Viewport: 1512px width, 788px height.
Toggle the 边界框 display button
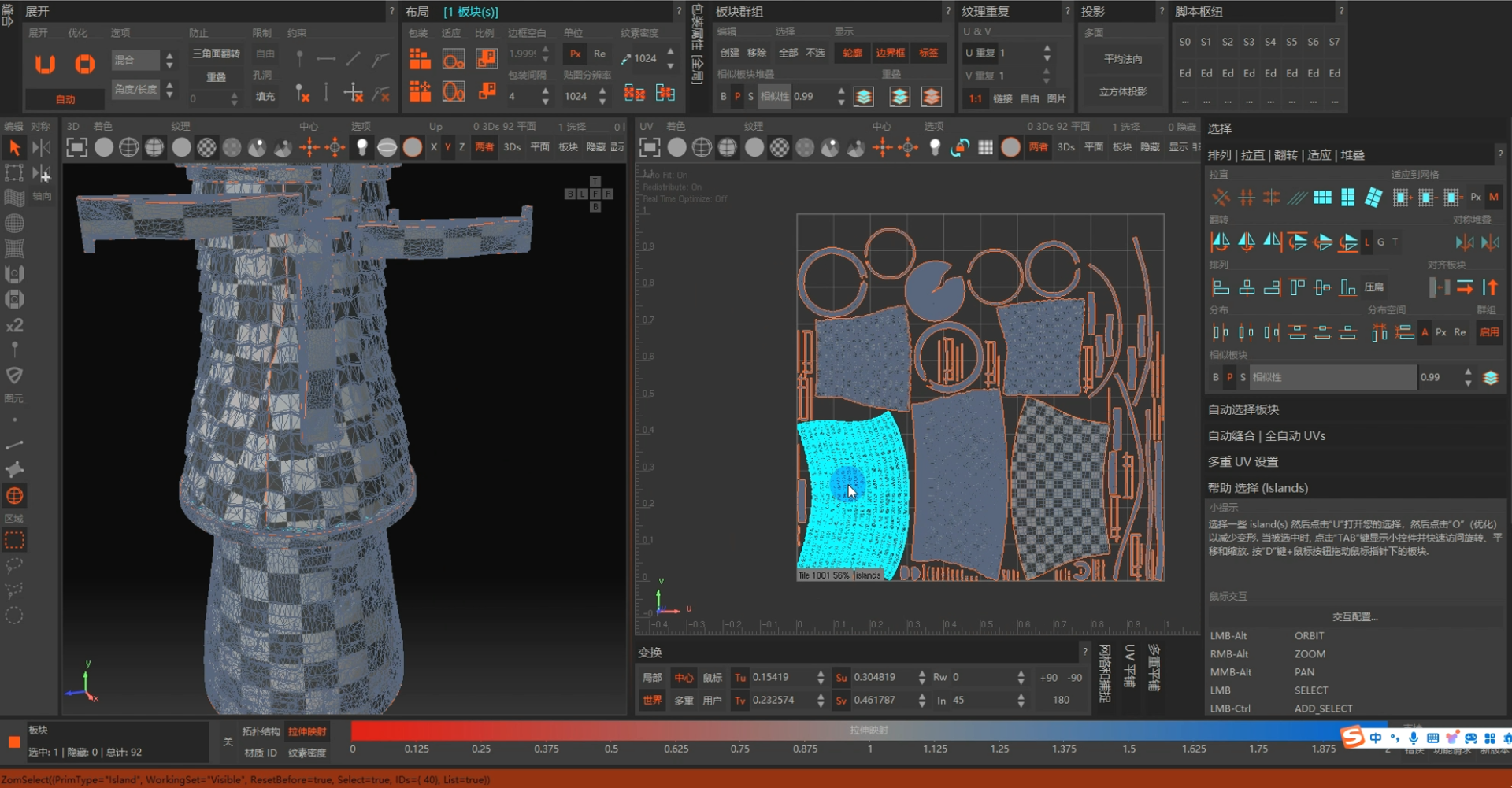tap(890, 53)
